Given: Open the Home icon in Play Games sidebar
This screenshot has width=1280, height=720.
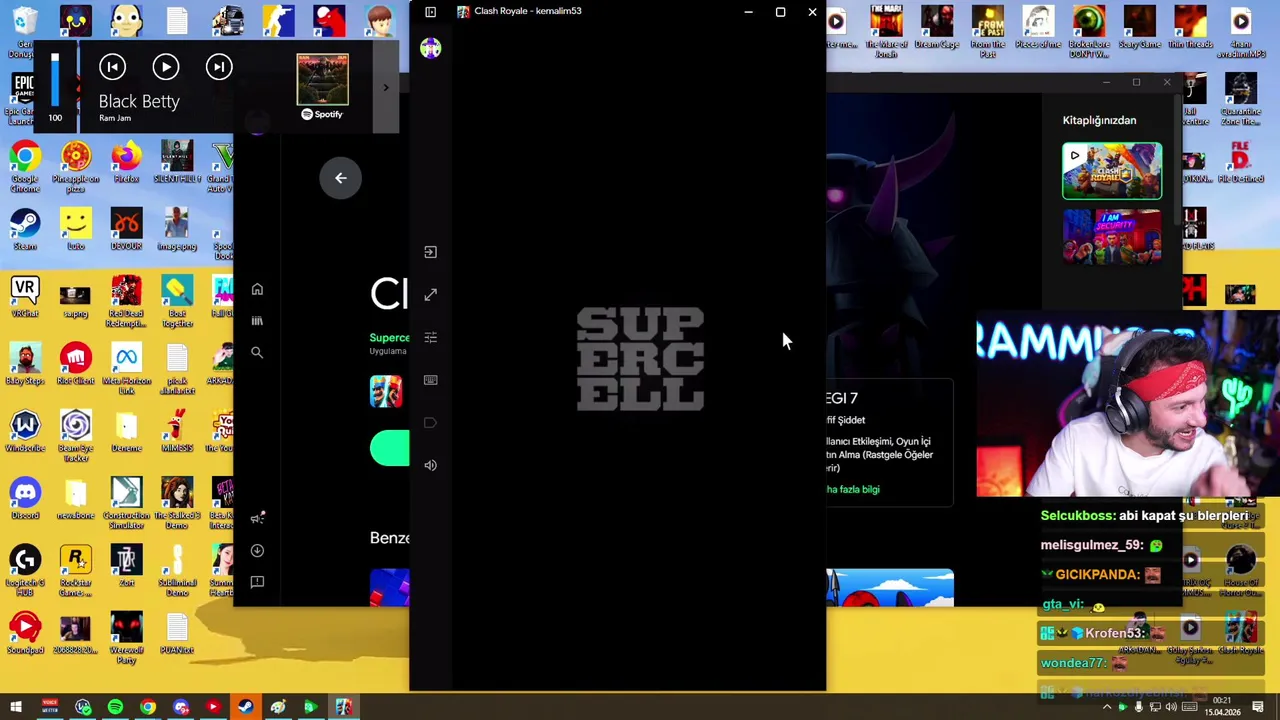Looking at the screenshot, I should click(257, 289).
